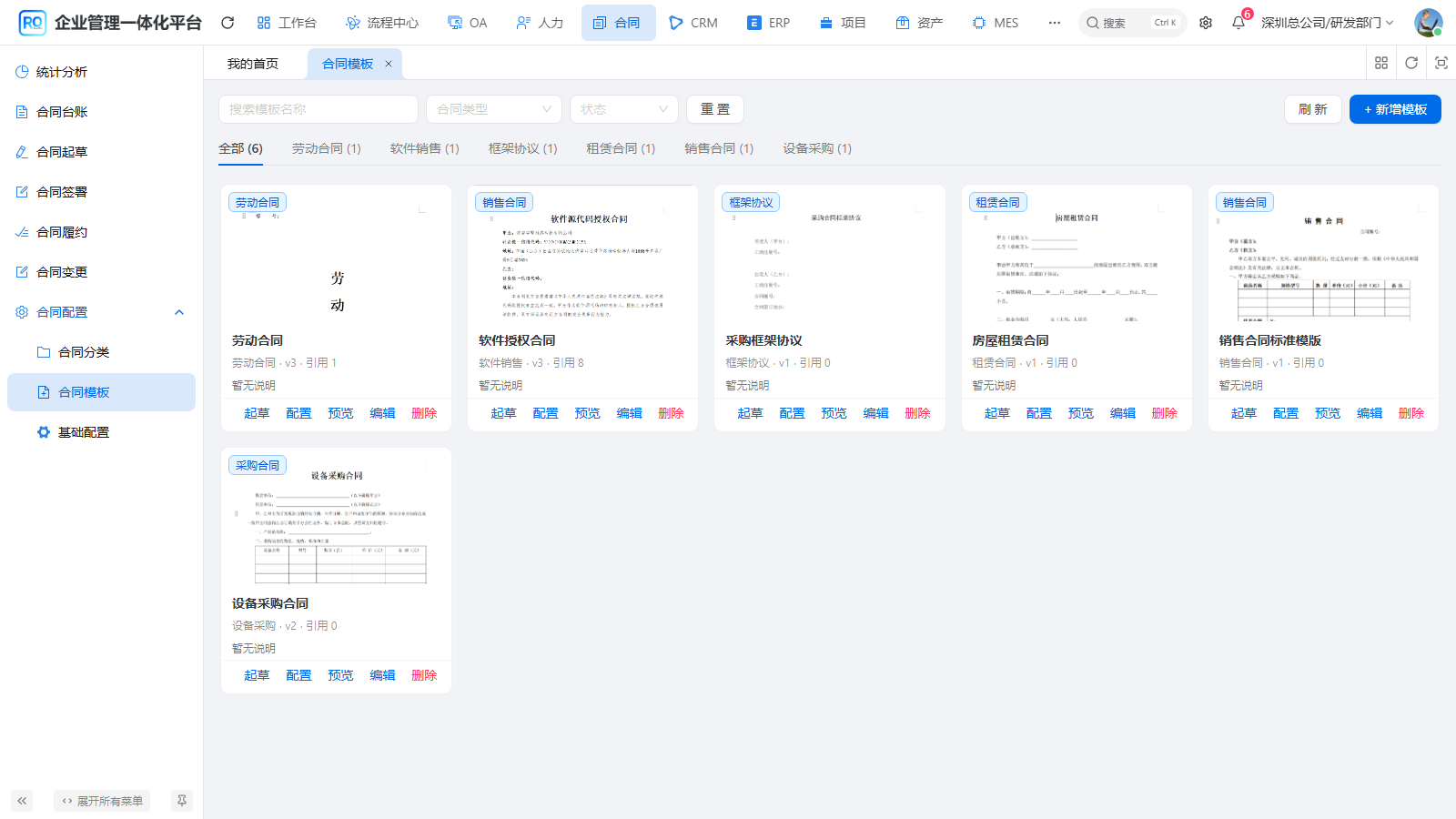Open the 合同类型 dropdown filter

pyautogui.click(x=494, y=109)
